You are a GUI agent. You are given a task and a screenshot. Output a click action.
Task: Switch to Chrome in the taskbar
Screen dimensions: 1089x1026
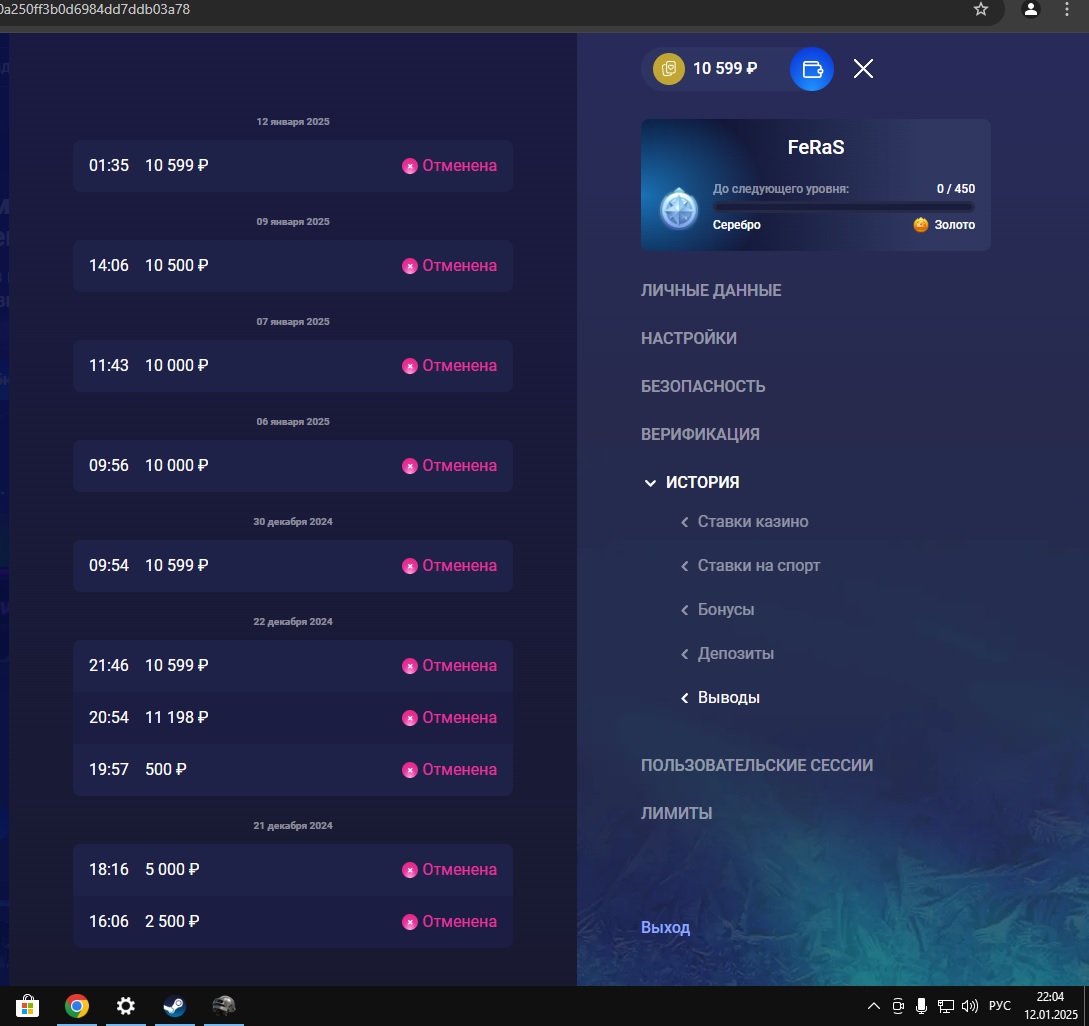[x=76, y=1005]
